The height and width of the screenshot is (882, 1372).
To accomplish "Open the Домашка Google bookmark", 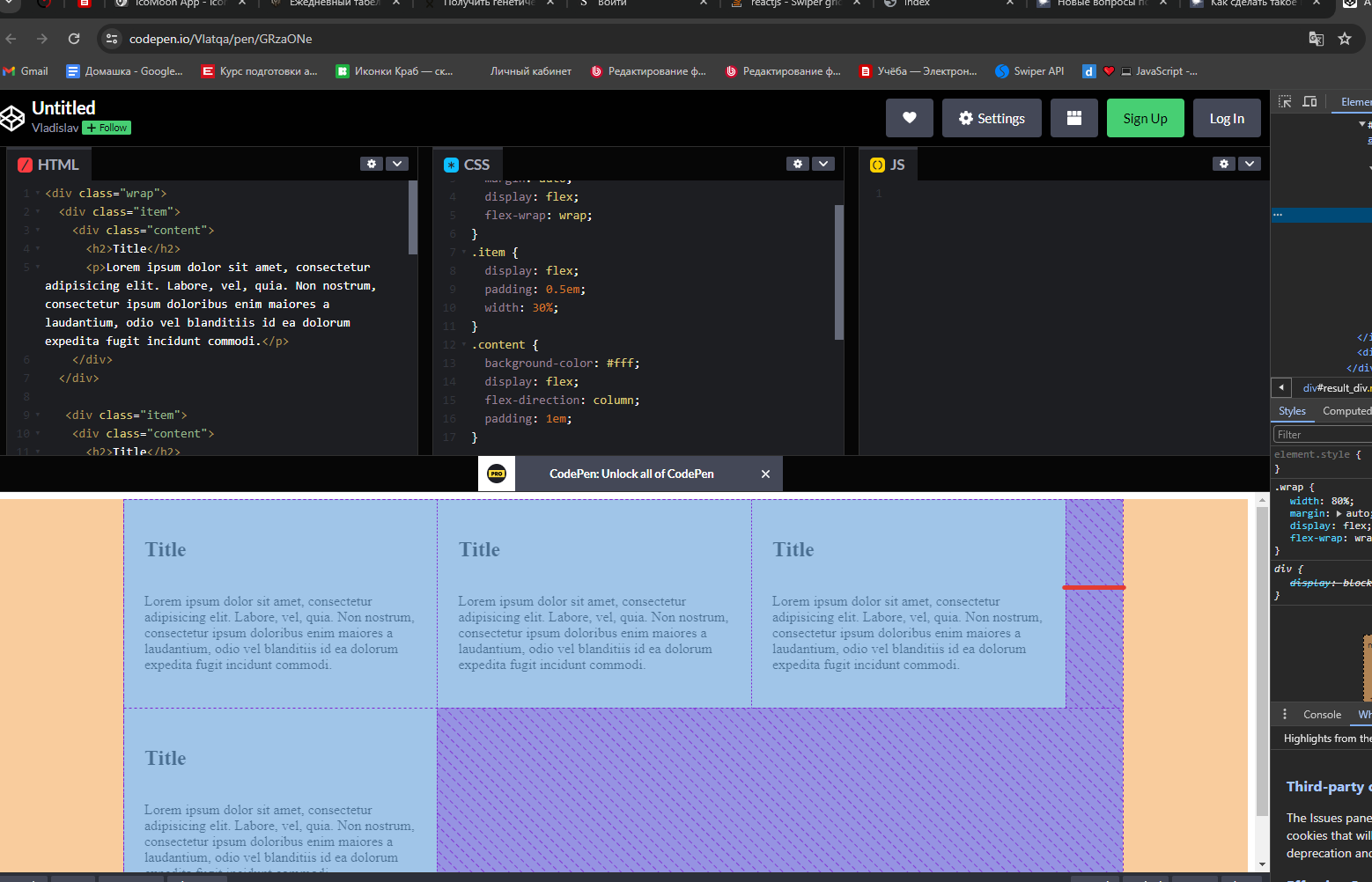I will point(125,71).
